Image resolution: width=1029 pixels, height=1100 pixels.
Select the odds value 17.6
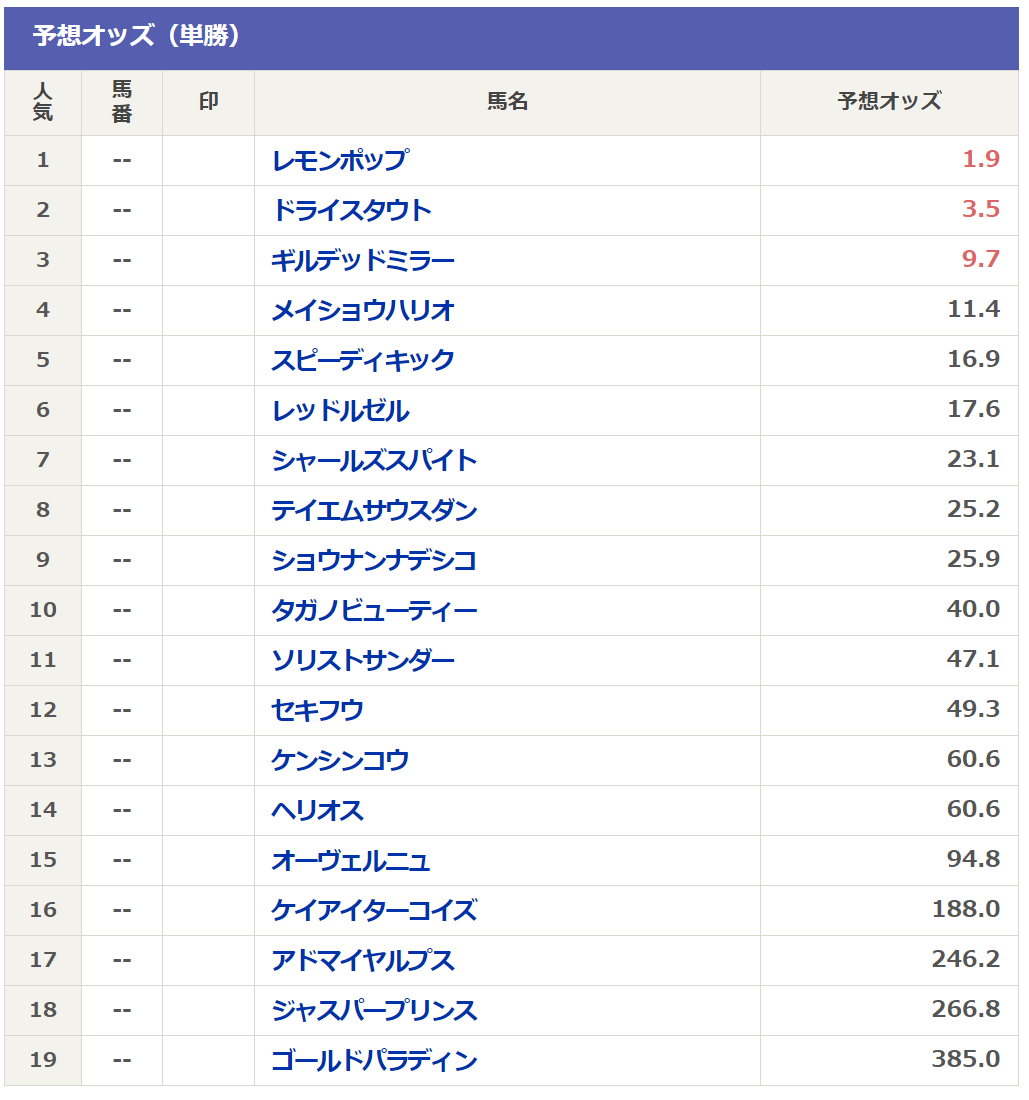974,409
